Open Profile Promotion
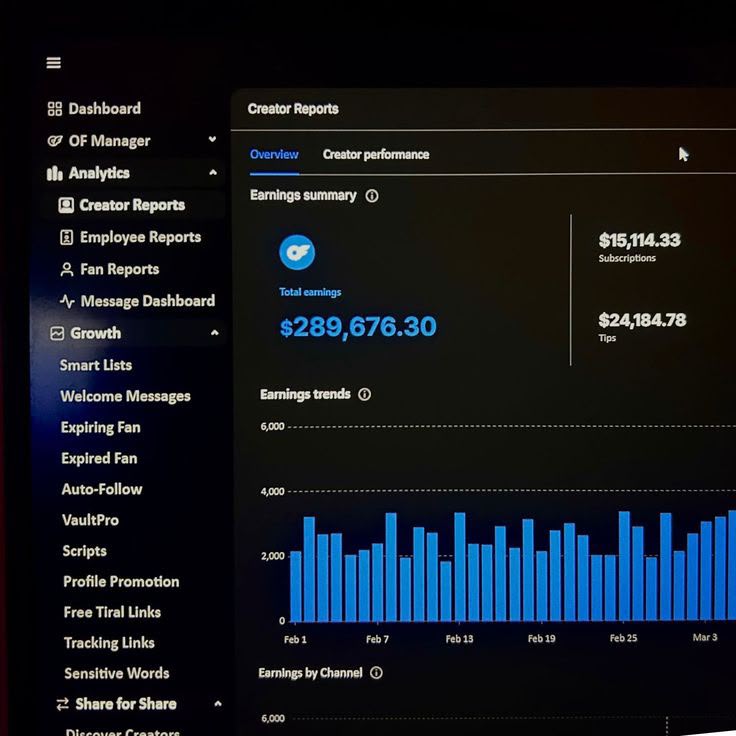 (121, 582)
